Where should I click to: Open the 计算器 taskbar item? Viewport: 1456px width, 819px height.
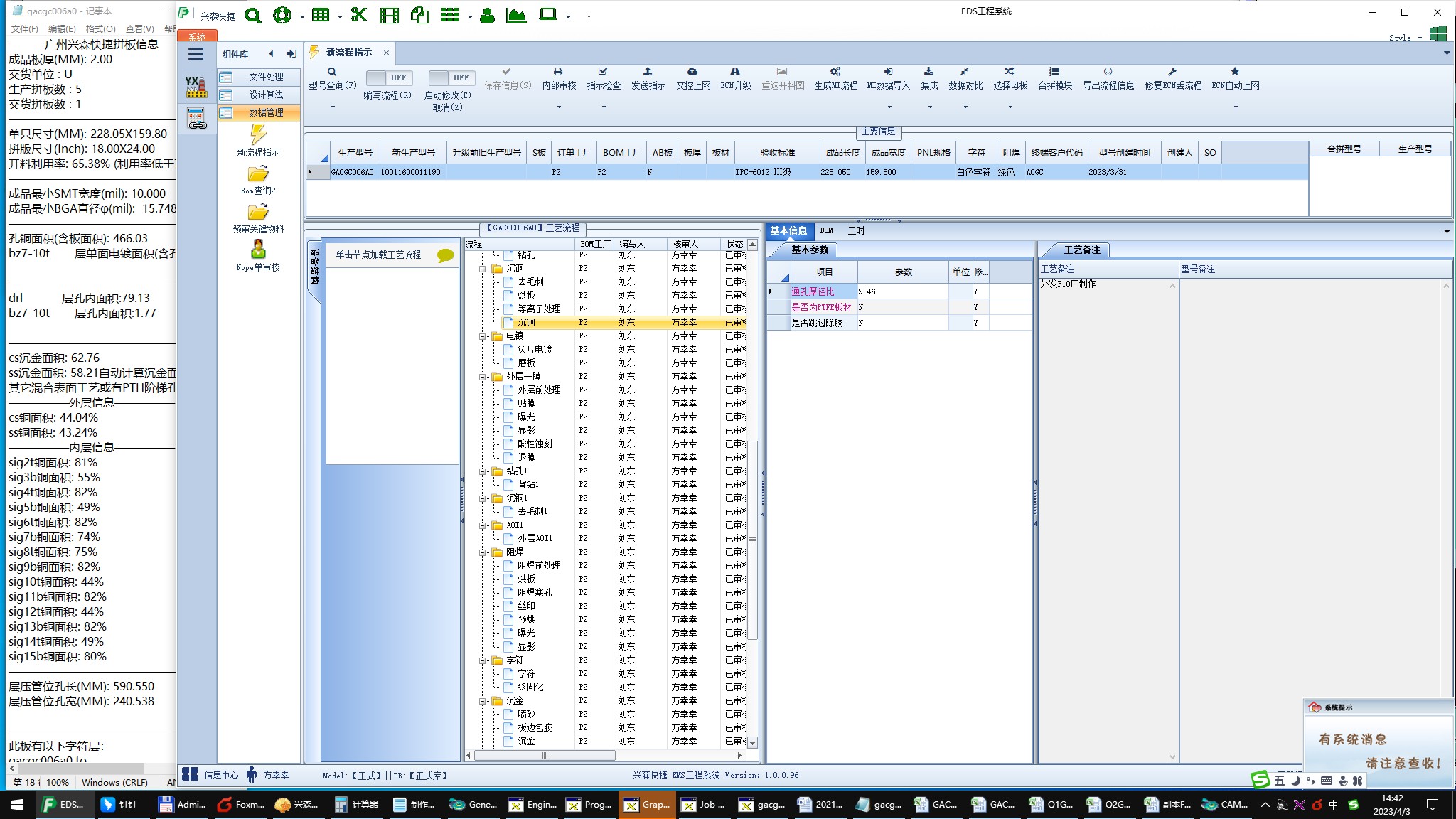pos(356,804)
